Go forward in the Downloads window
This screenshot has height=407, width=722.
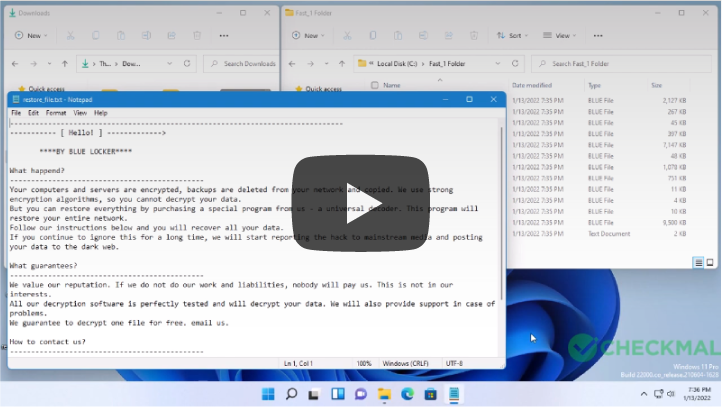click(x=33, y=64)
